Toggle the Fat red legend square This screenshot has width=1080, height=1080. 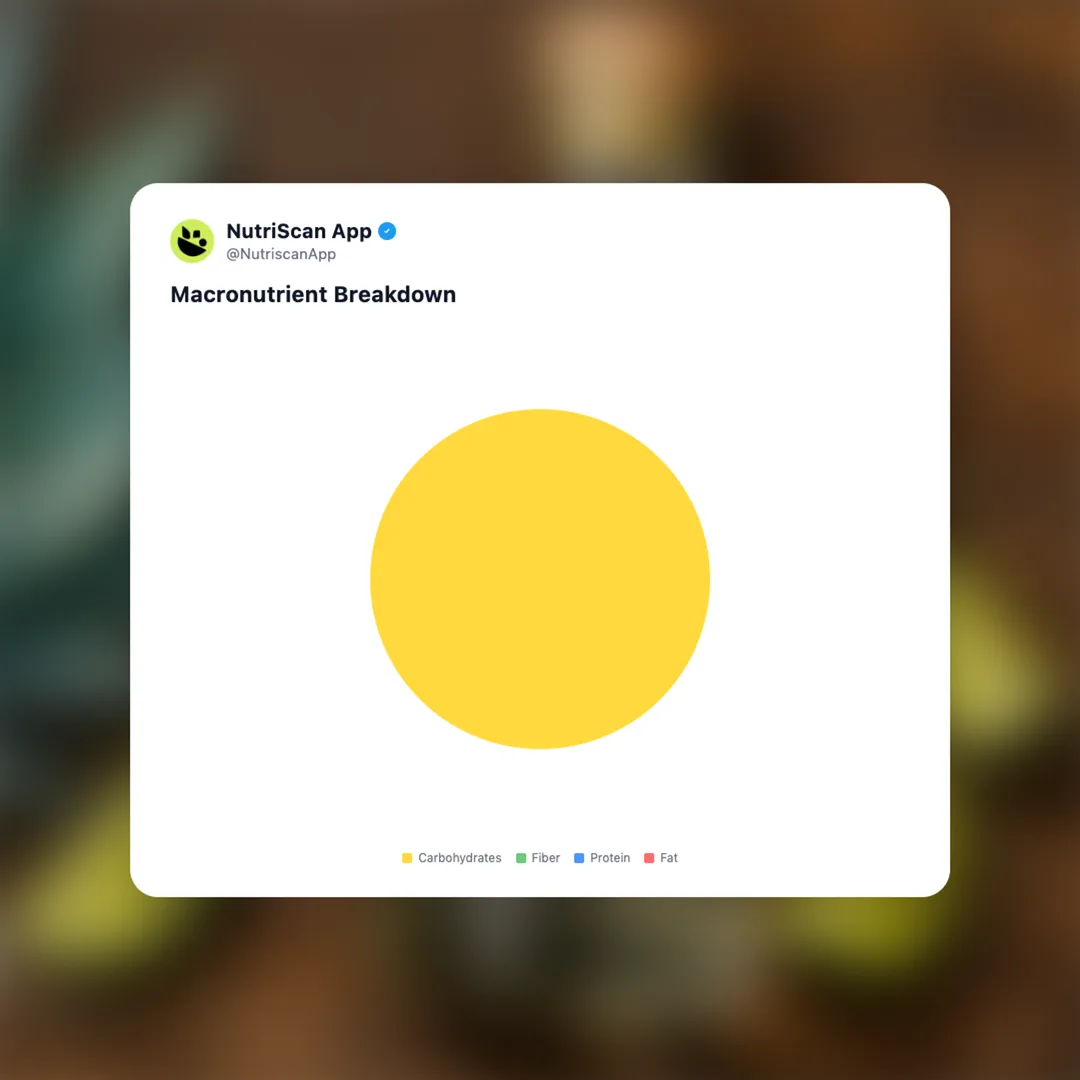(649, 858)
